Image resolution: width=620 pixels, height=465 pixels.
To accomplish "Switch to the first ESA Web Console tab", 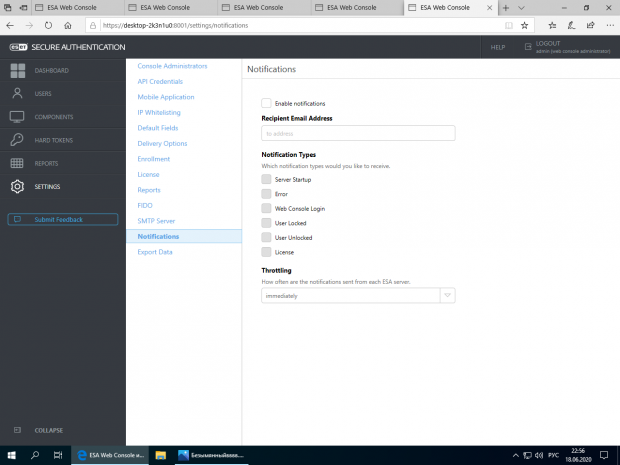I will [77, 8].
